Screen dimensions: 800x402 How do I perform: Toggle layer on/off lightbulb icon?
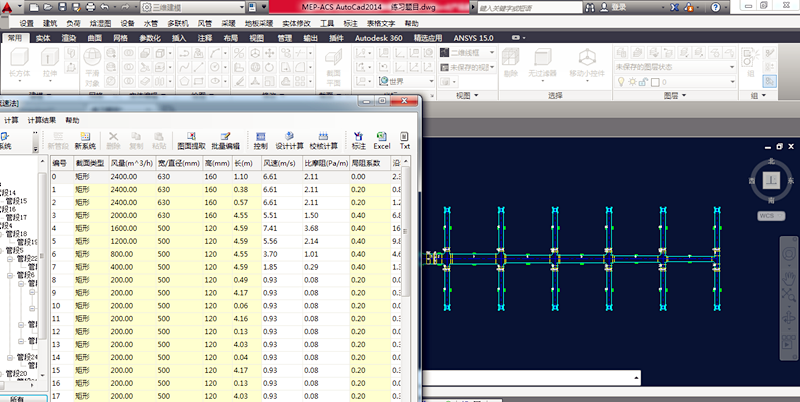click(621, 82)
